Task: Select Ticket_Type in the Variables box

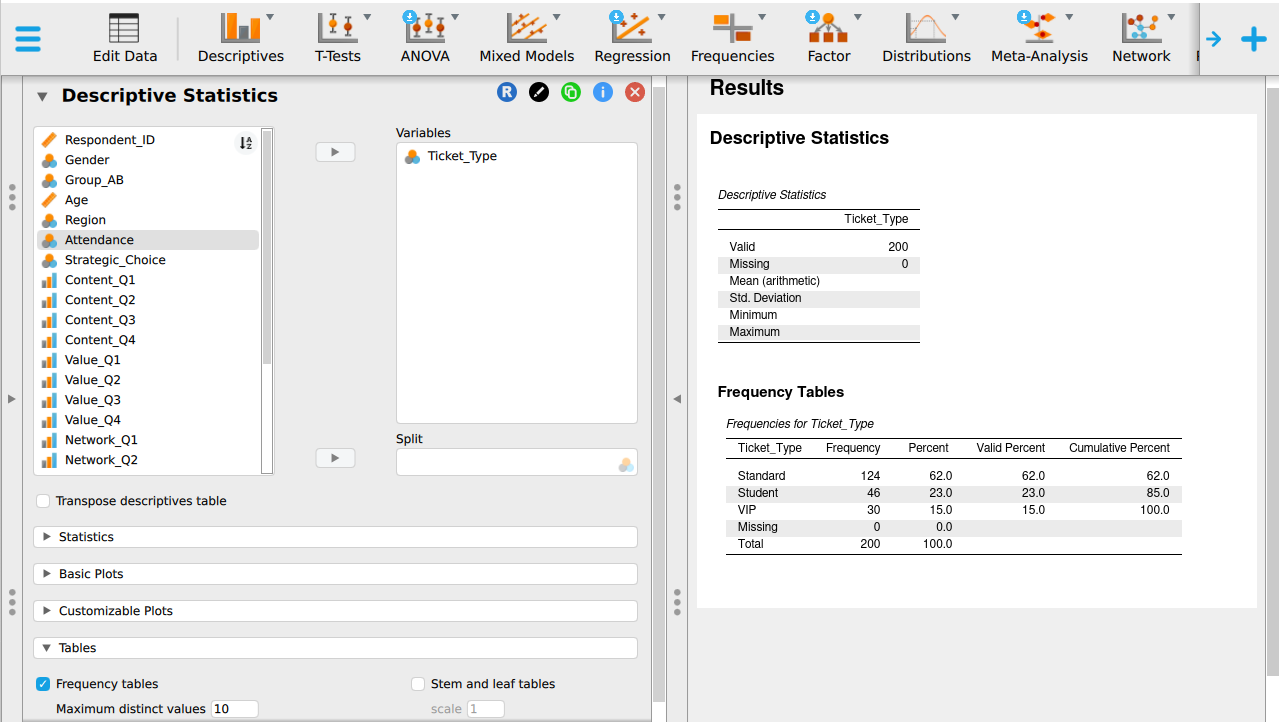Action: click(x=462, y=156)
